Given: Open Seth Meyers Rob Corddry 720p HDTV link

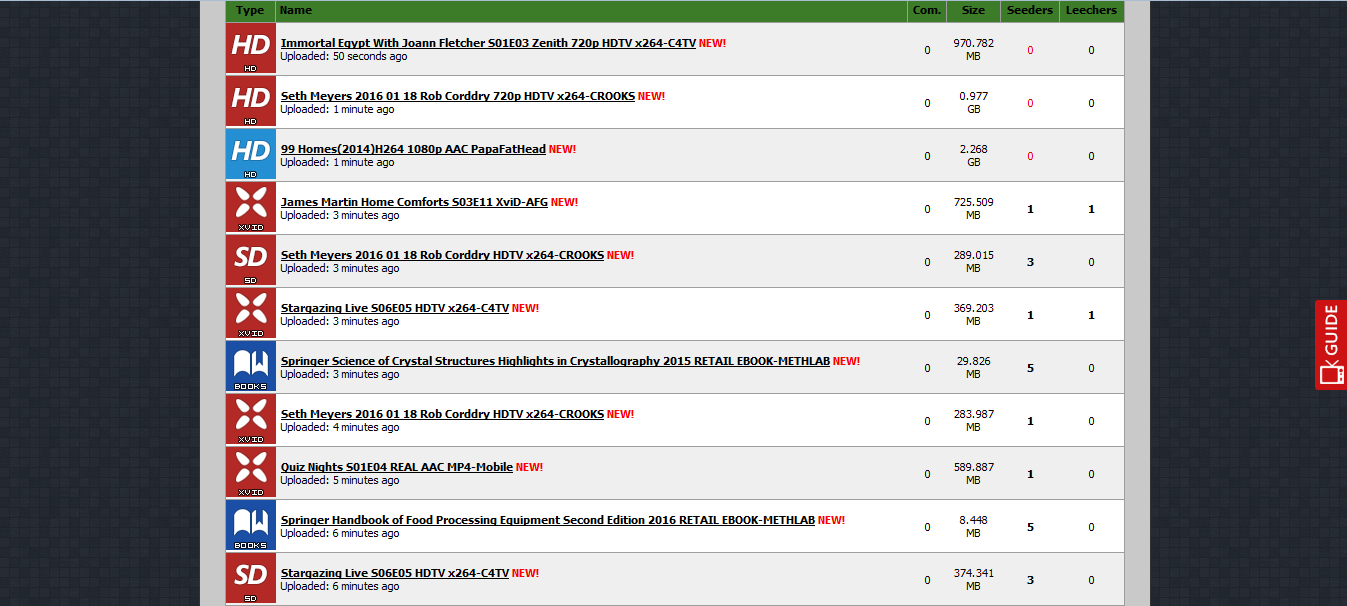Looking at the screenshot, I should [x=458, y=96].
